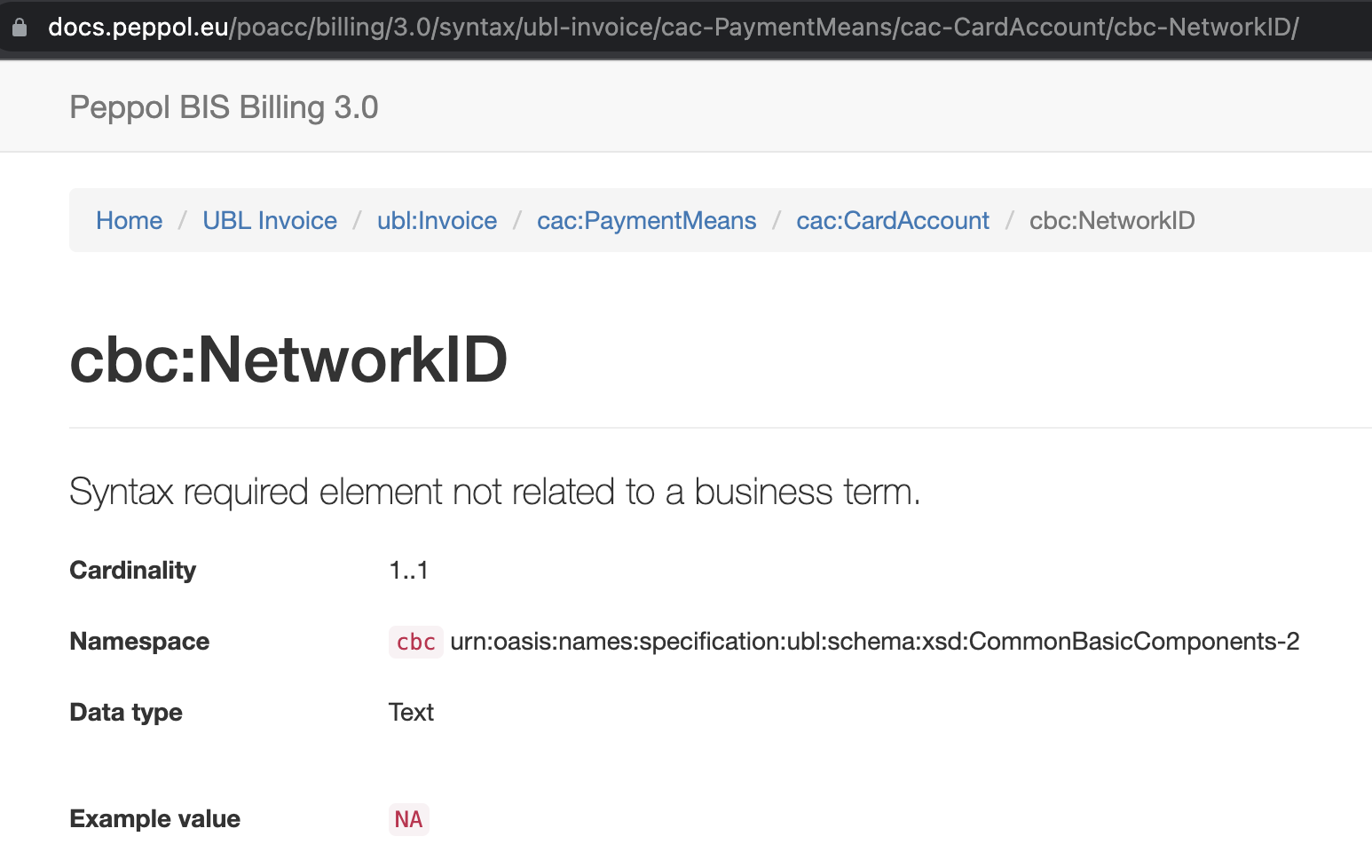
Task: Click the Example value label
Action: tap(155, 818)
